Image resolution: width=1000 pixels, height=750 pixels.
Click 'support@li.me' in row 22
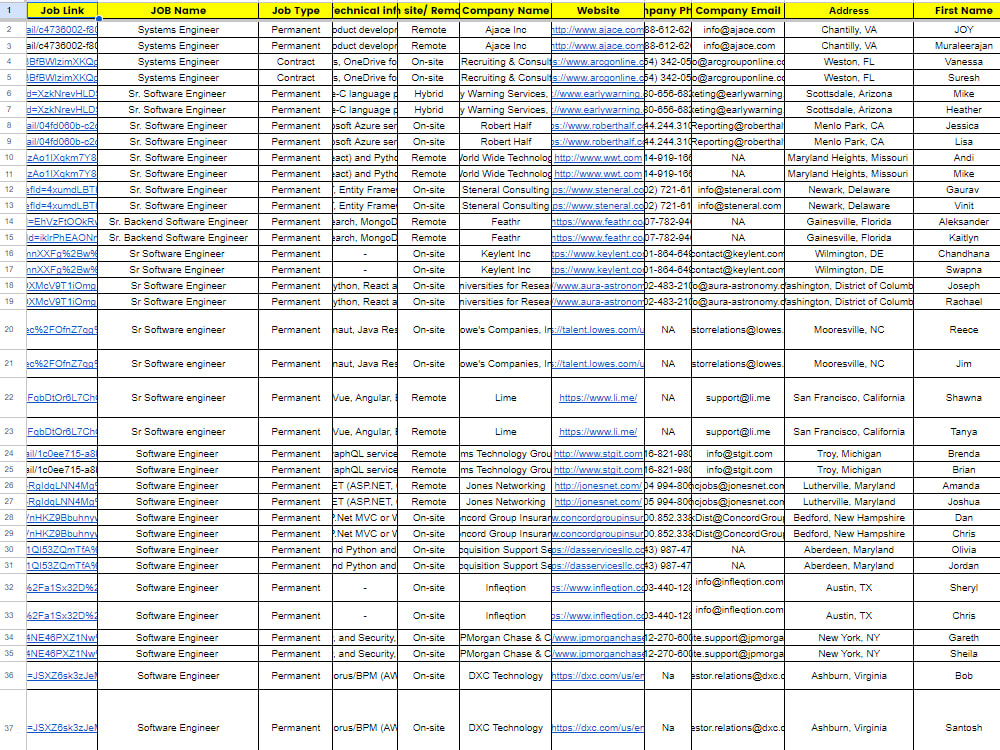click(738, 398)
